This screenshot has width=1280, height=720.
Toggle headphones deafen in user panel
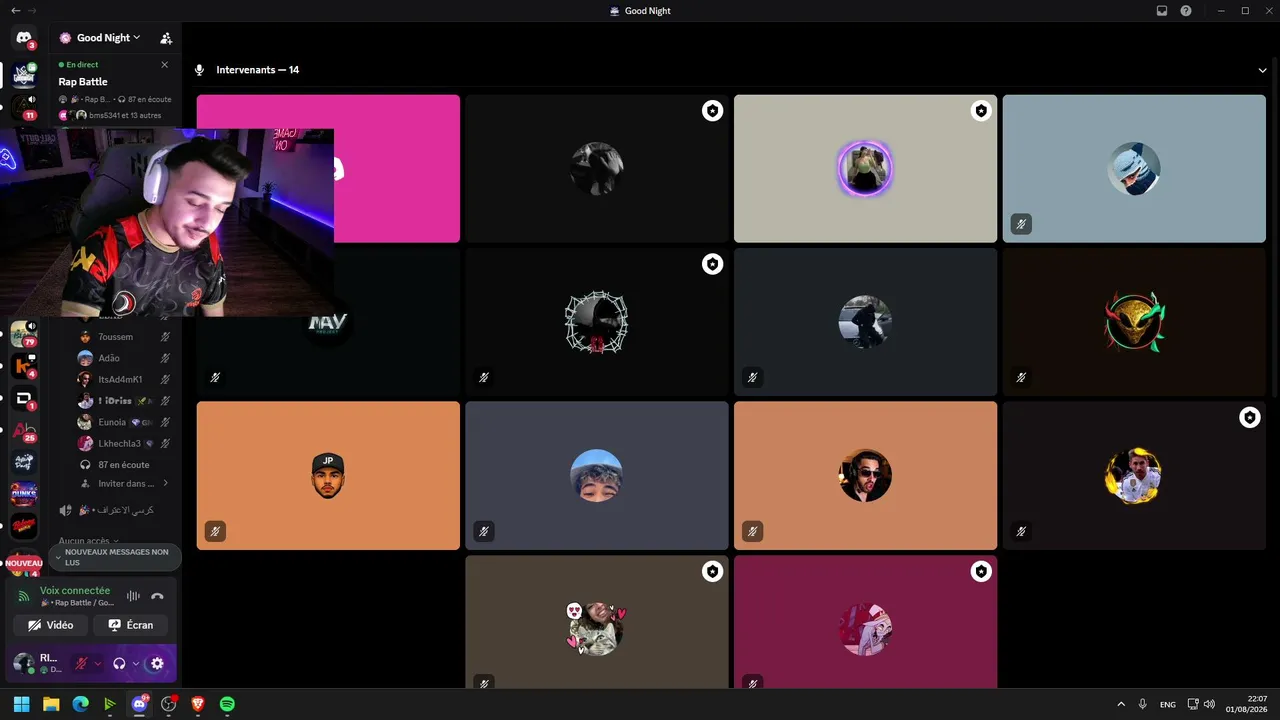[119, 663]
